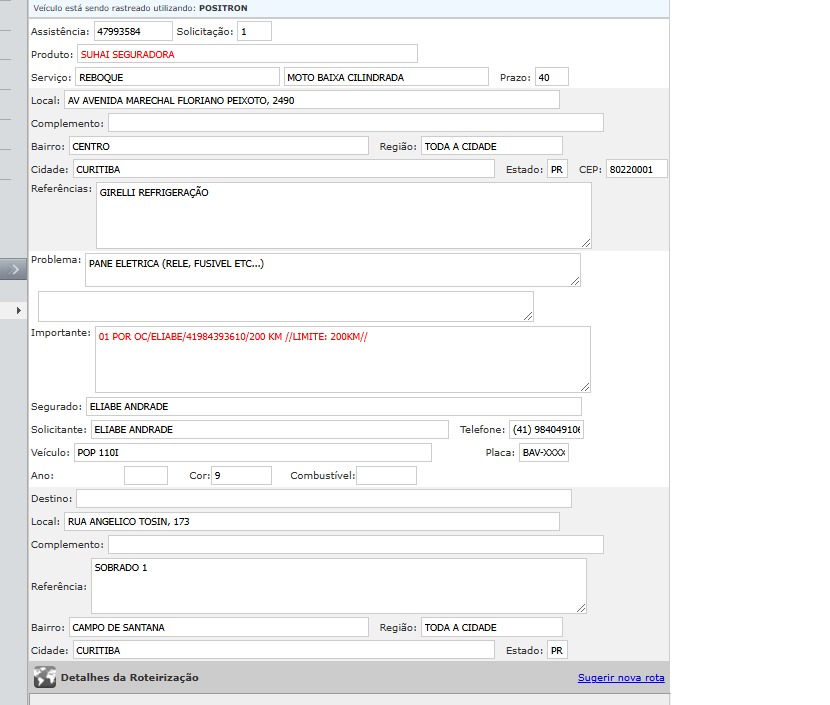This screenshot has height=705, width=830.
Task: Click the small black arrow in left sidebar
Action: (x=19, y=311)
